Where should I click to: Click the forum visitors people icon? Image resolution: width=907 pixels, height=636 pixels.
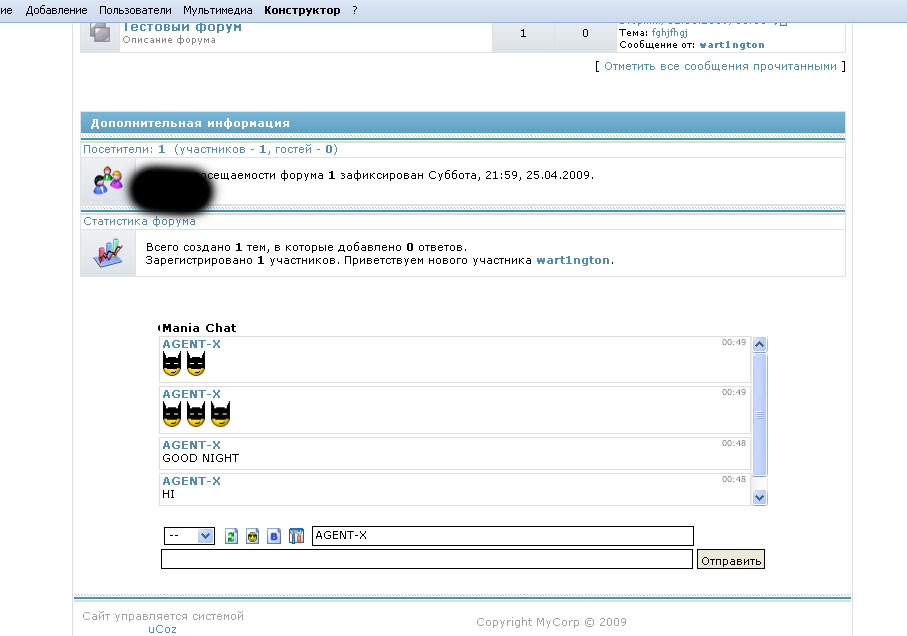coord(108,180)
